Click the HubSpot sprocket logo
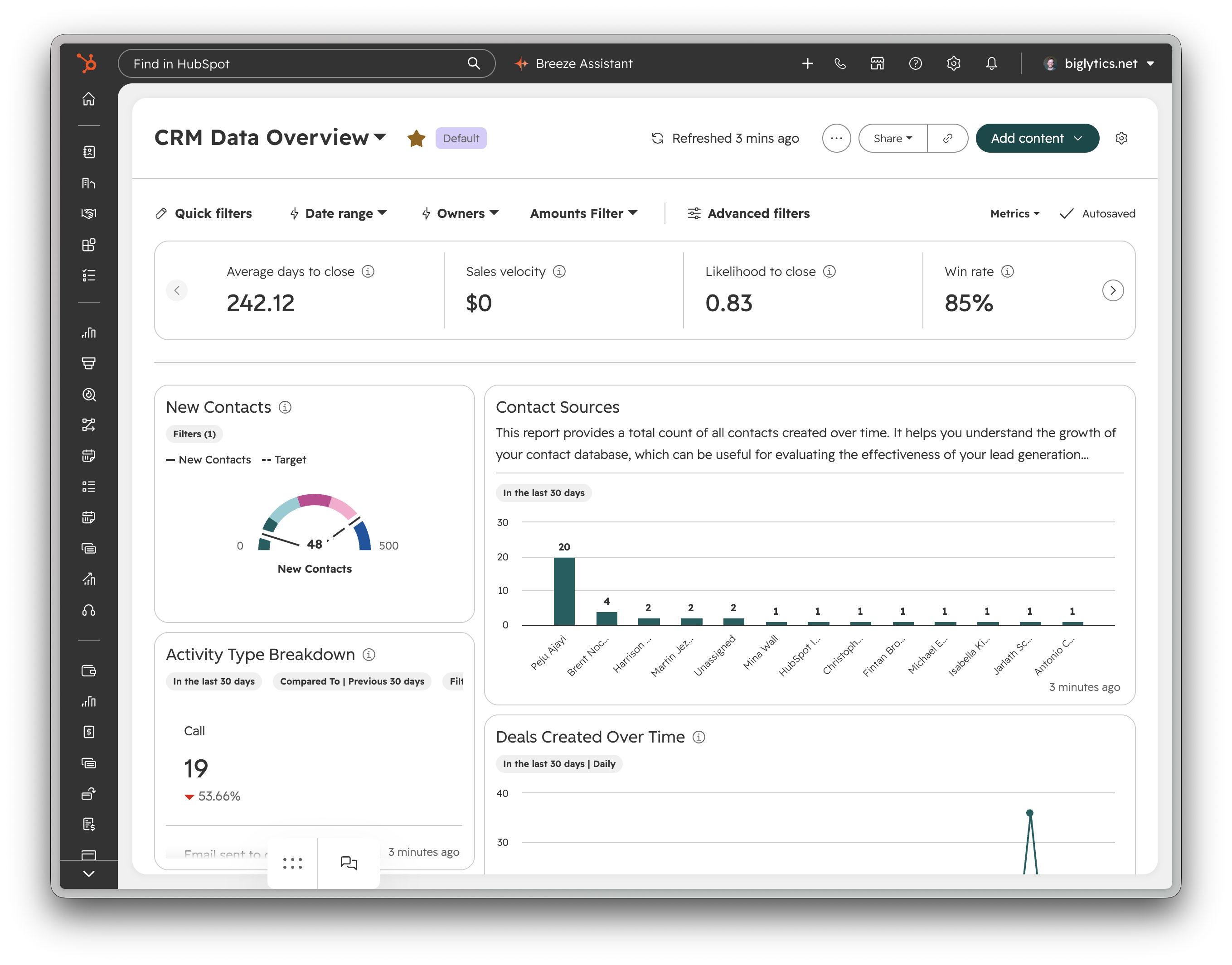 click(87, 63)
